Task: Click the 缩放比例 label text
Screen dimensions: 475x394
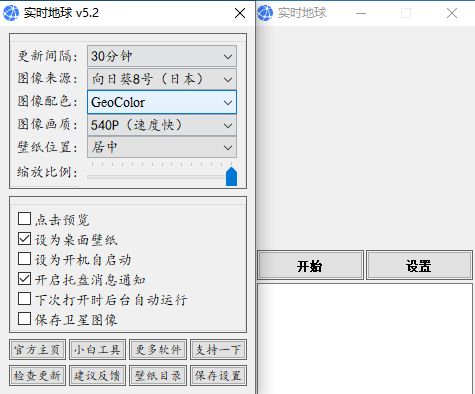Action: [x=47, y=172]
